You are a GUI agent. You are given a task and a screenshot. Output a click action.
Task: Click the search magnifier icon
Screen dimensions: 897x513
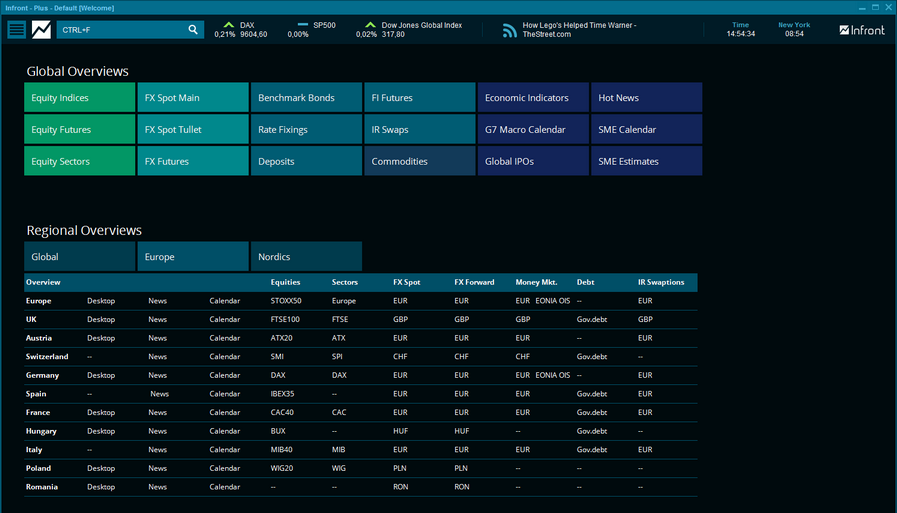[x=193, y=30]
